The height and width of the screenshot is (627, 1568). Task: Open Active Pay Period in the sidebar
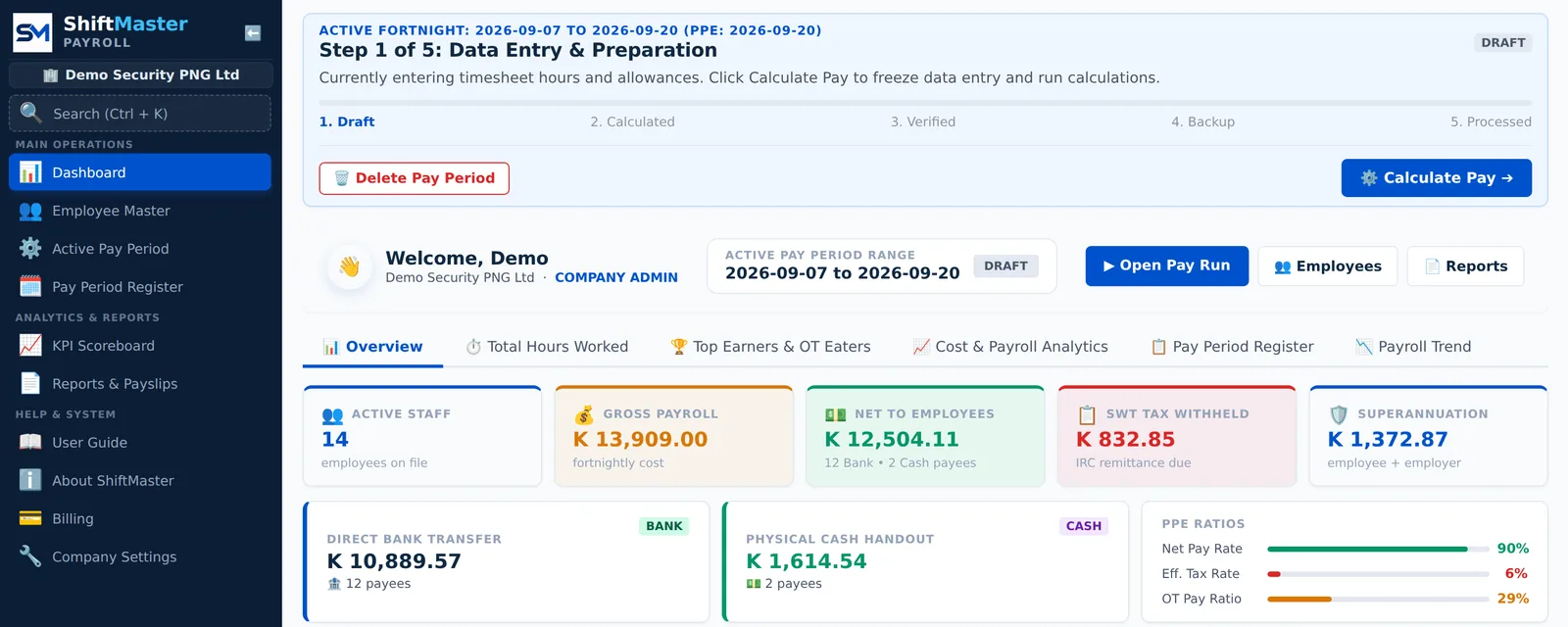[x=140, y=249]
